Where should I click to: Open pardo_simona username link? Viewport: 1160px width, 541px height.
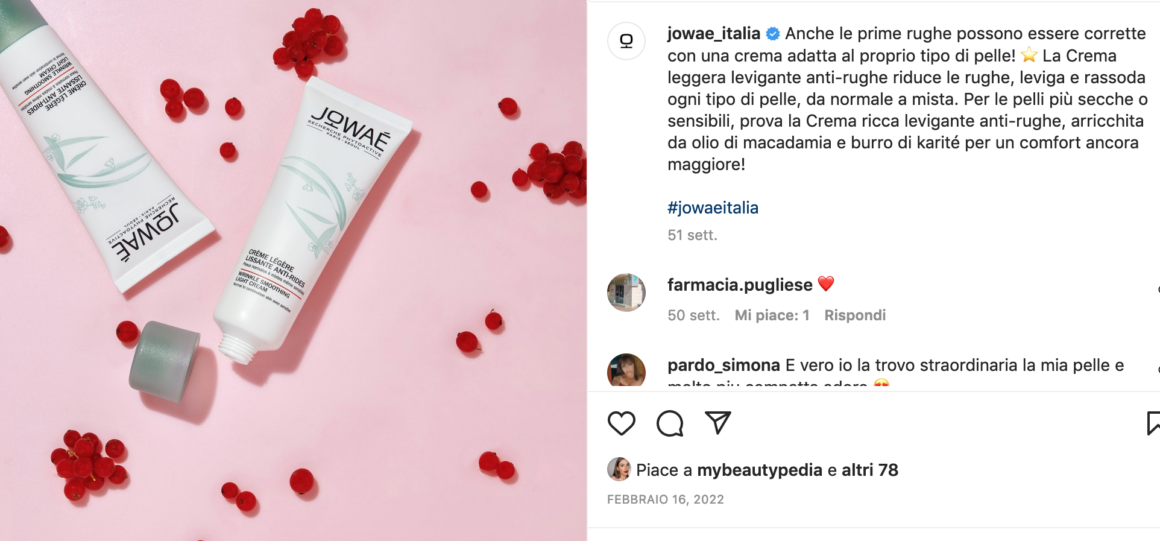pyautogui.click(x=724, y=366)
